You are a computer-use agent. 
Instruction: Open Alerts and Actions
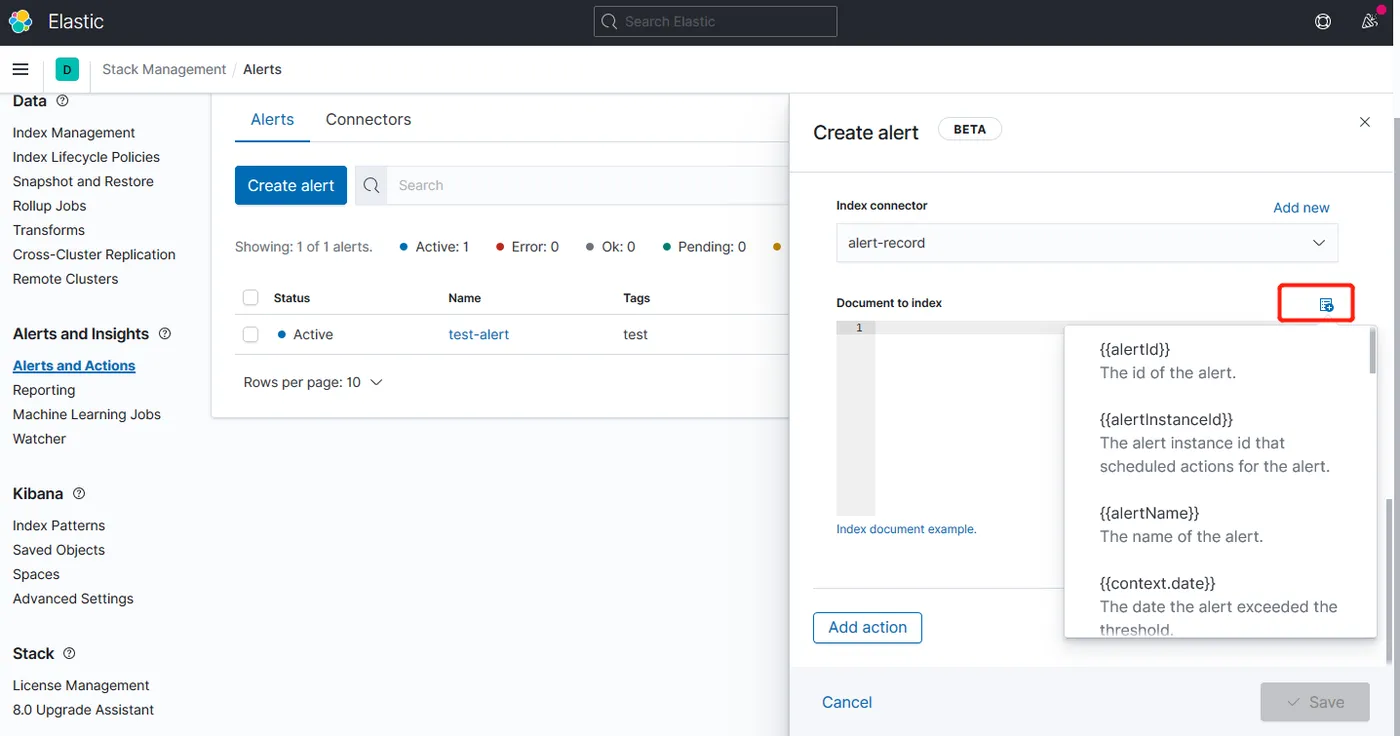click(x=74, y=366)
